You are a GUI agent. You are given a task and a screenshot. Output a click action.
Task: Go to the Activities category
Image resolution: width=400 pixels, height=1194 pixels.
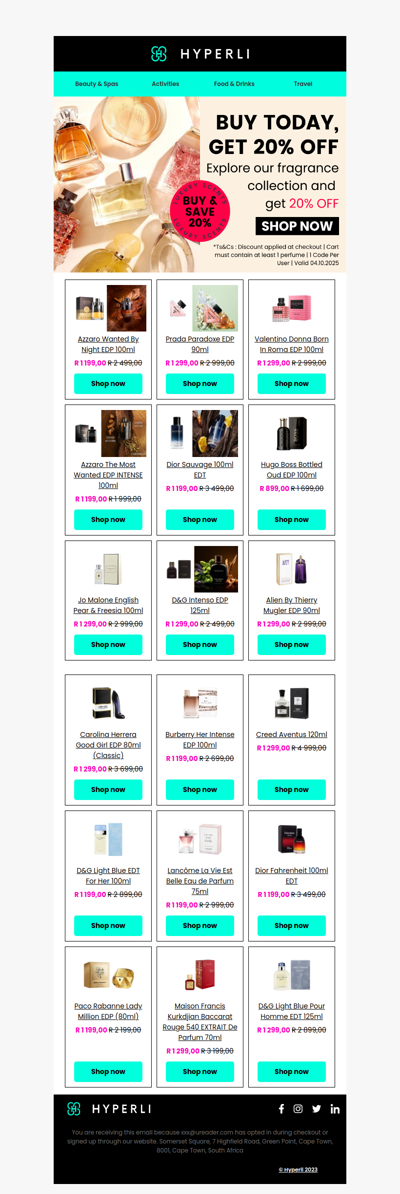pyautogui.click(x=165, y=84)
